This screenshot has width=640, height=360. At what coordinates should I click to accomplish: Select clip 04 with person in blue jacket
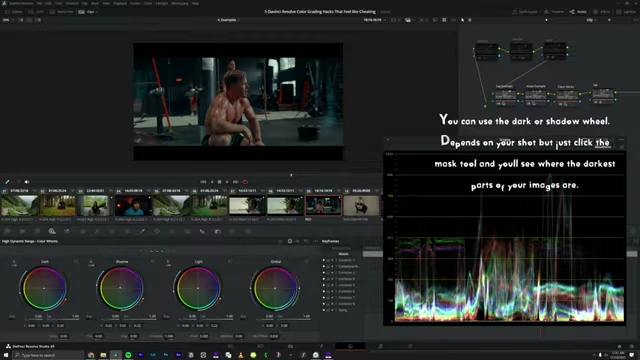pos(133,205)
